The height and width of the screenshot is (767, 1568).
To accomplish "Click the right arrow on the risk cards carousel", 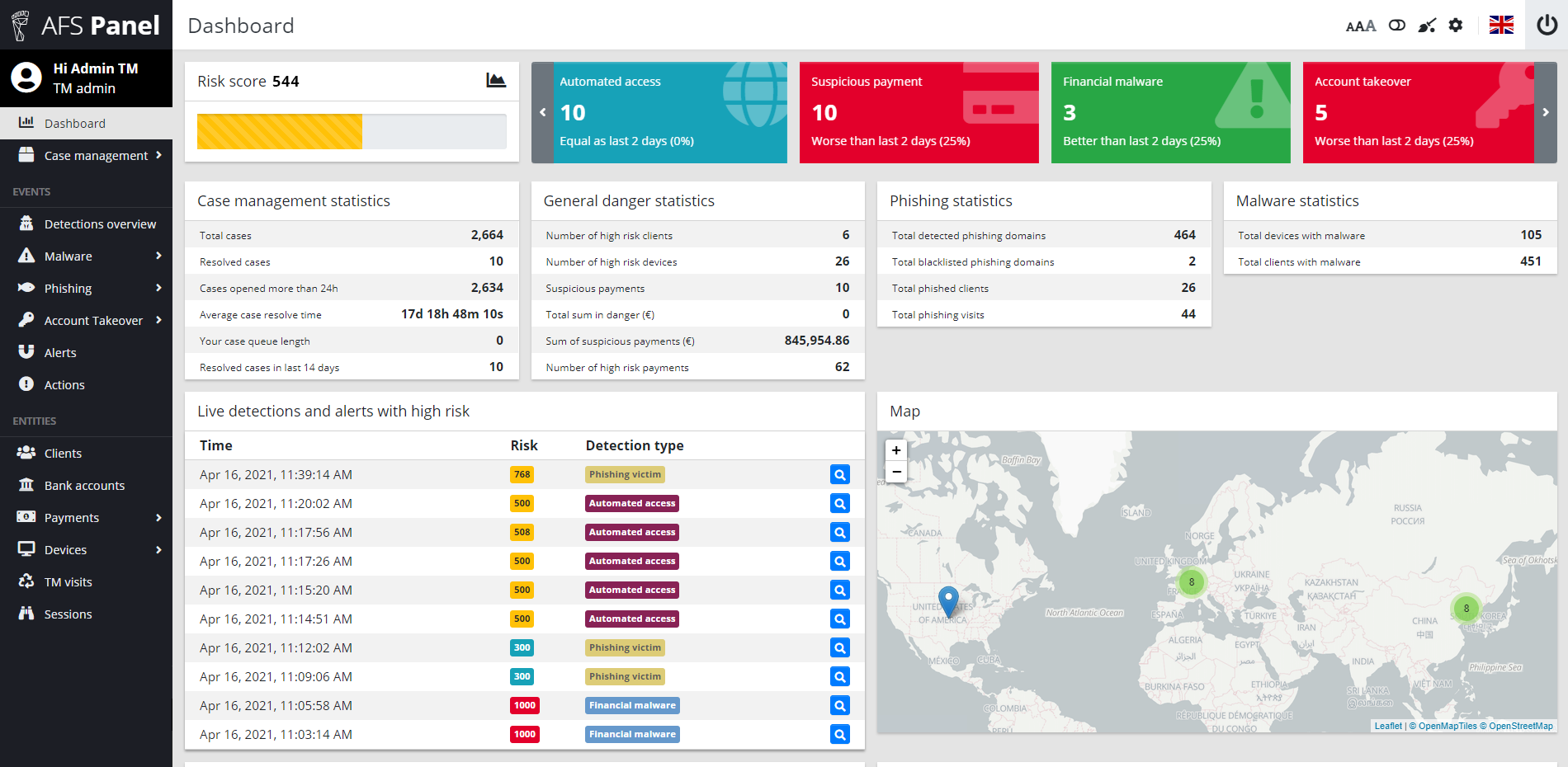I will (x=1545, y=112).
